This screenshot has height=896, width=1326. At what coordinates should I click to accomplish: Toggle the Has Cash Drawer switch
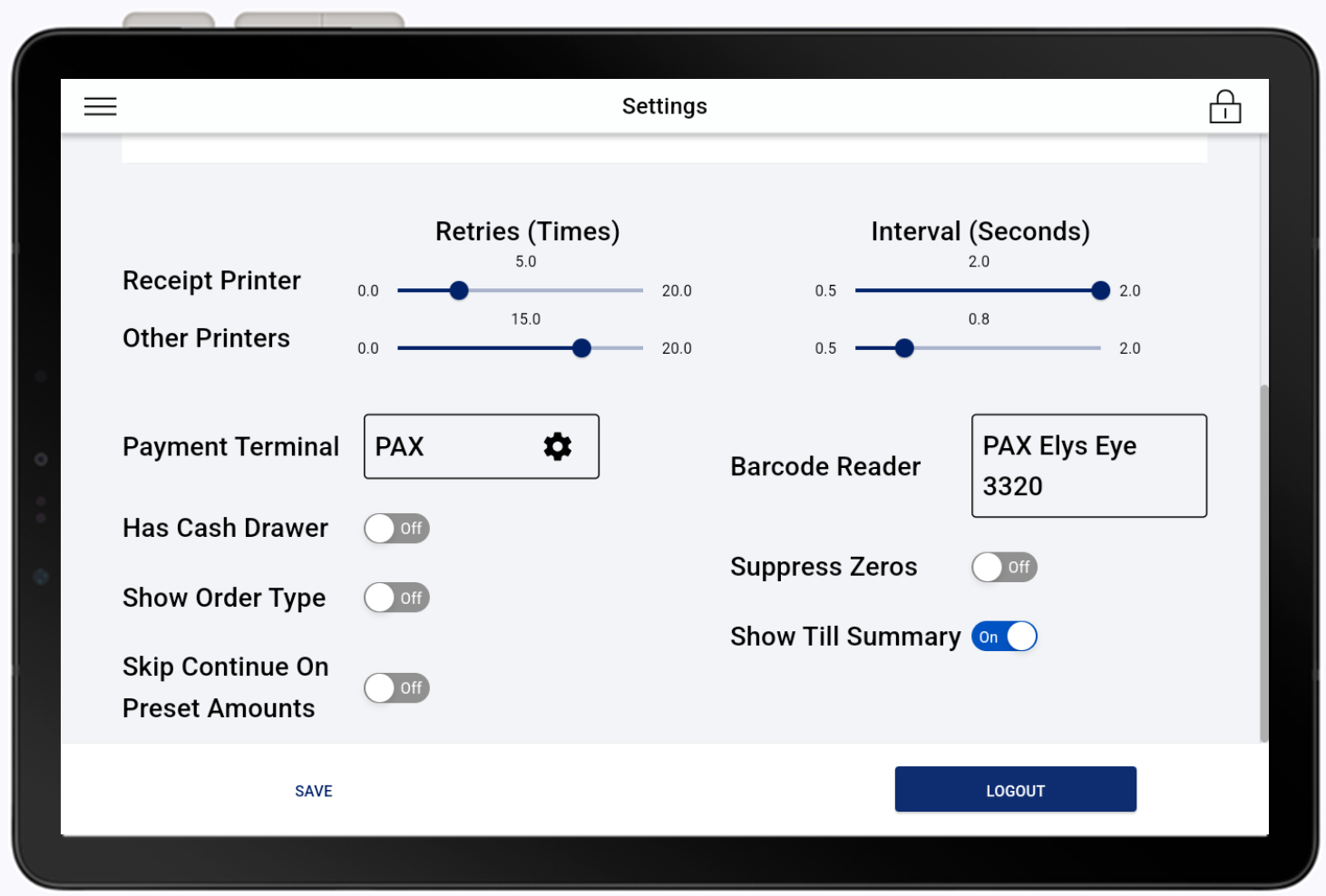396,529
